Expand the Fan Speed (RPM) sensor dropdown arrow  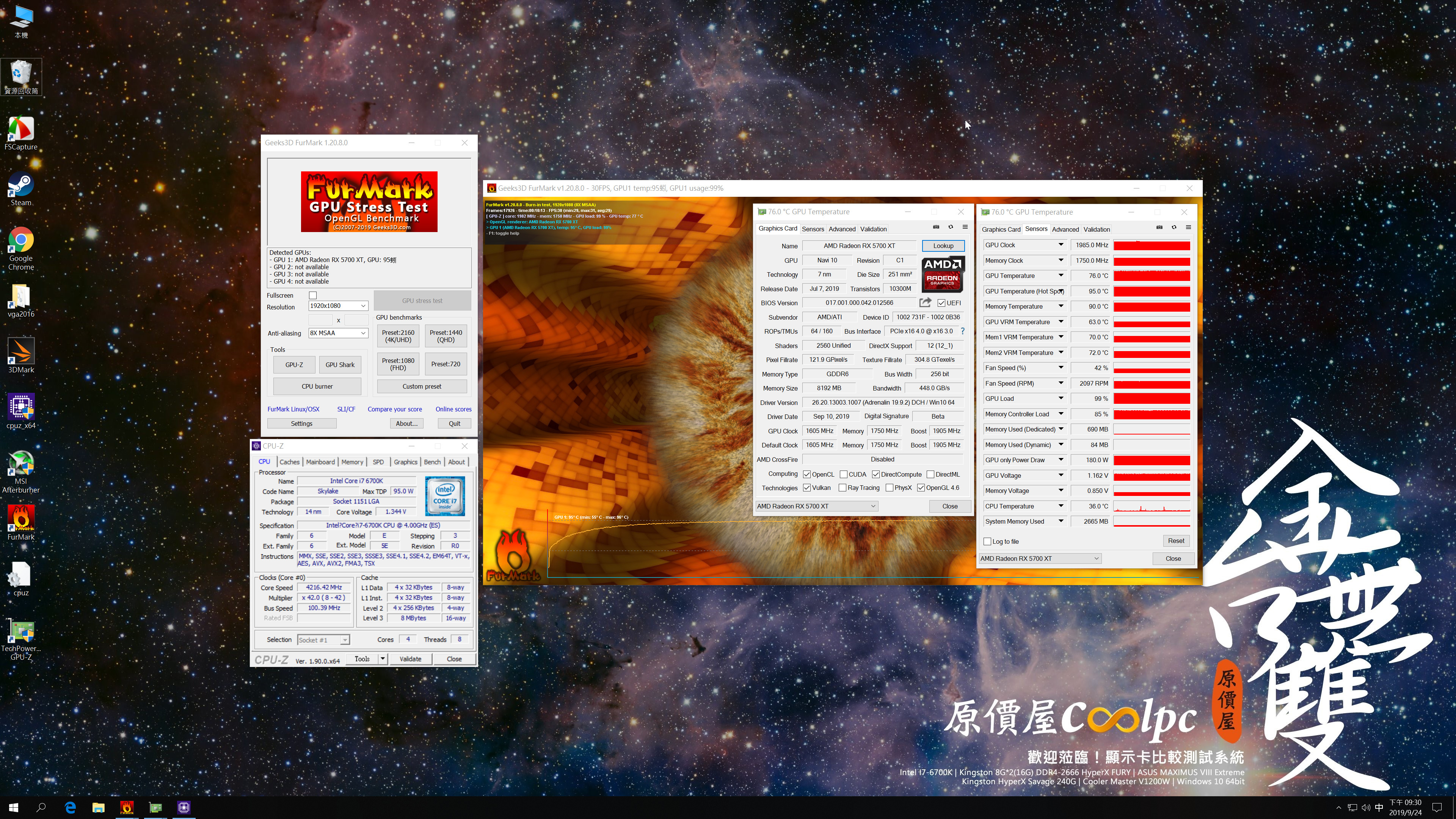[1061, 383]
